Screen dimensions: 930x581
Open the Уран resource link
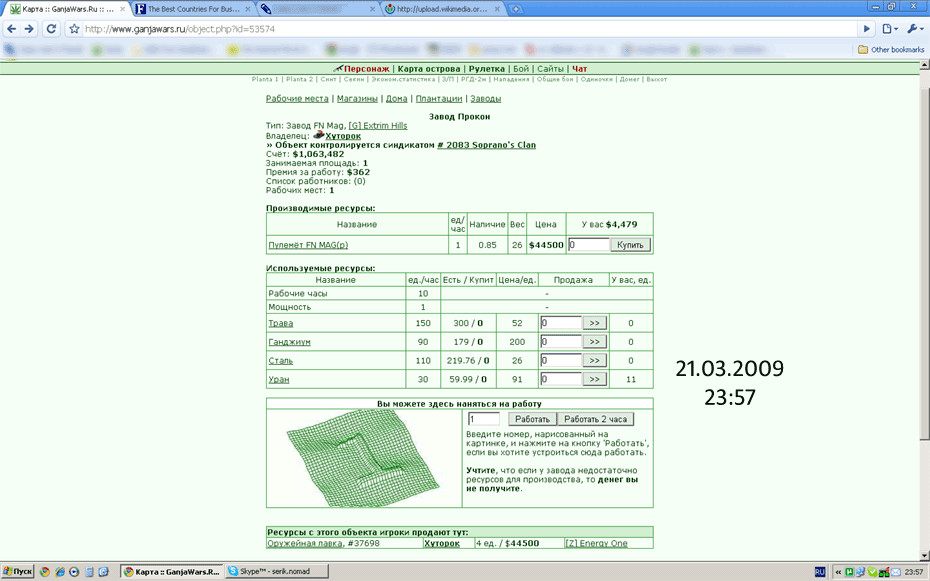(279, 379)
